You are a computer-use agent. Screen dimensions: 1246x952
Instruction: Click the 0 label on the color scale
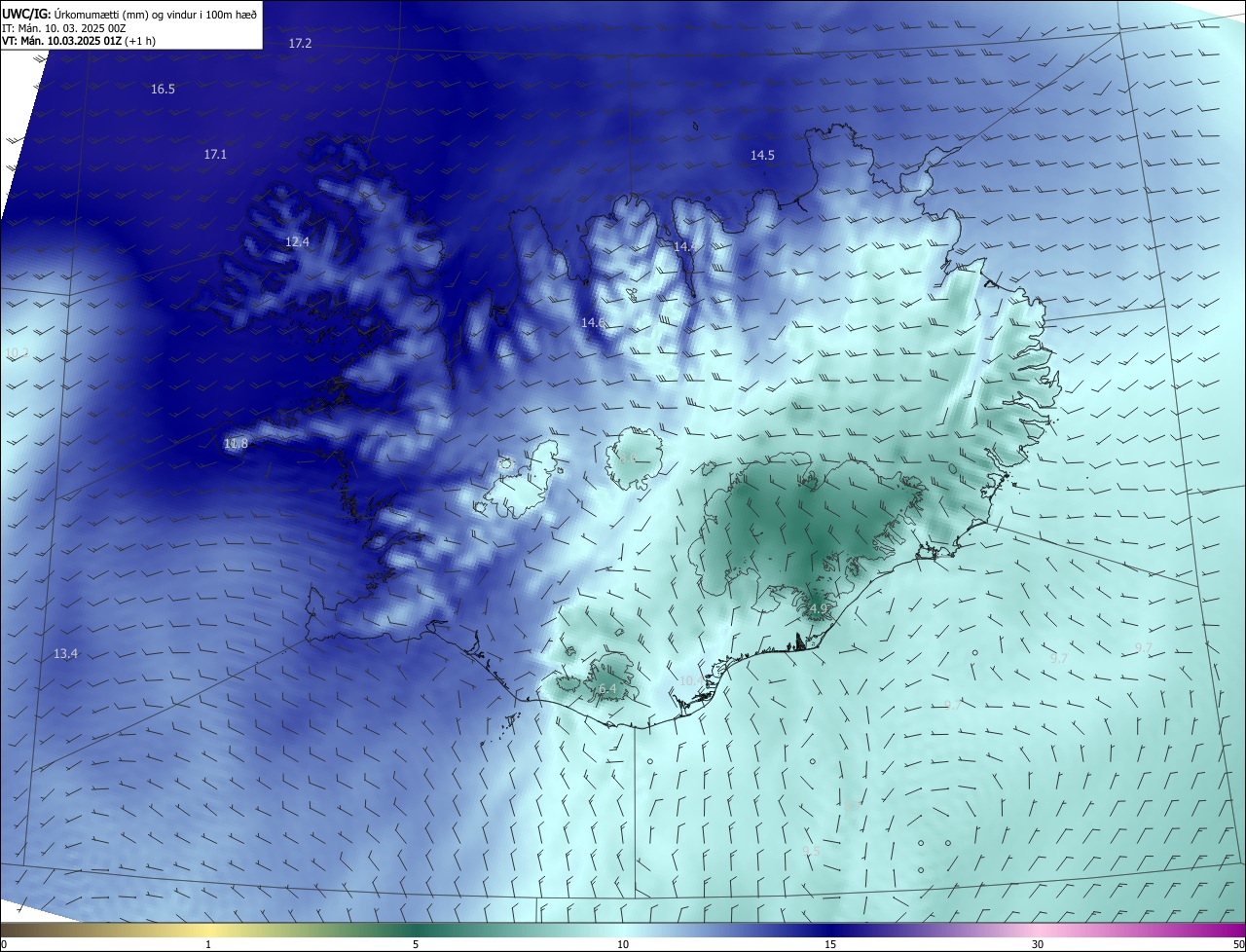pos(4,944)
